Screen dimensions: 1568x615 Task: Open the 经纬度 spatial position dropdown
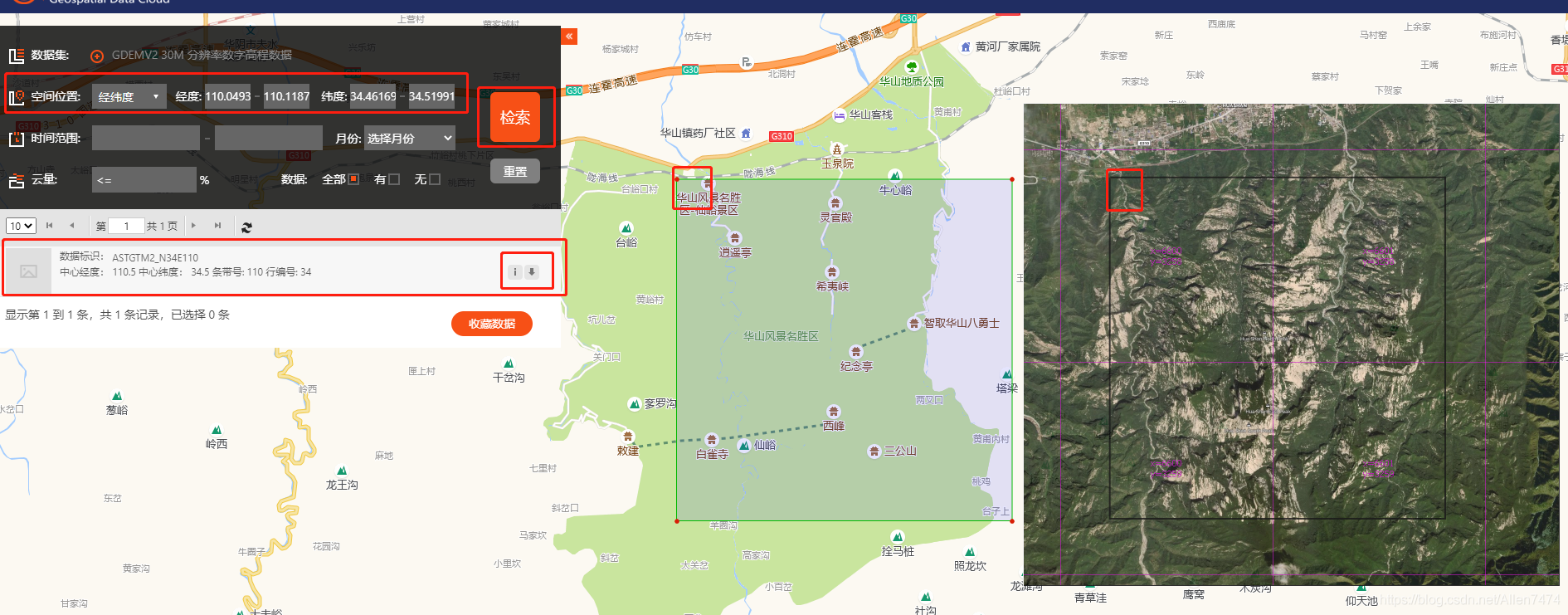(x=129, y=97)
